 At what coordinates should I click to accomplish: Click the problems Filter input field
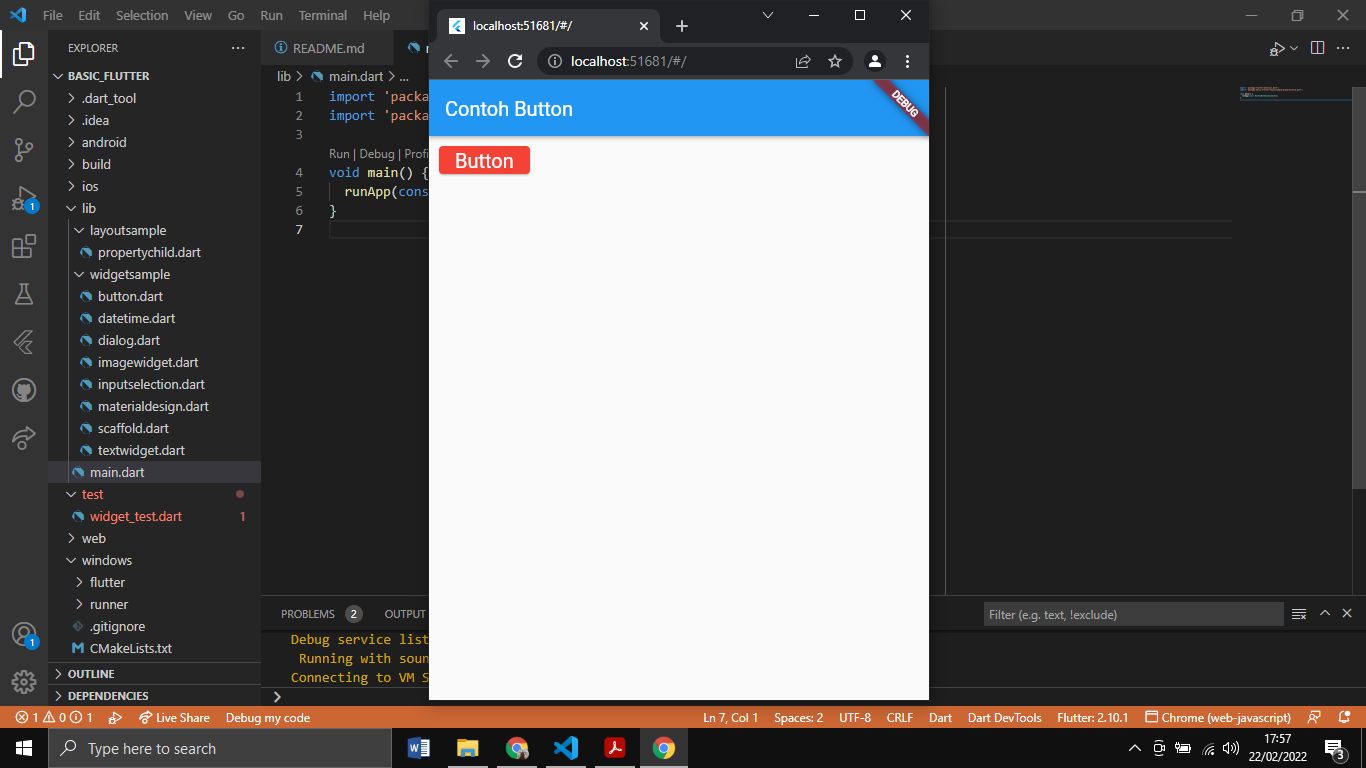click(1132, 613)
